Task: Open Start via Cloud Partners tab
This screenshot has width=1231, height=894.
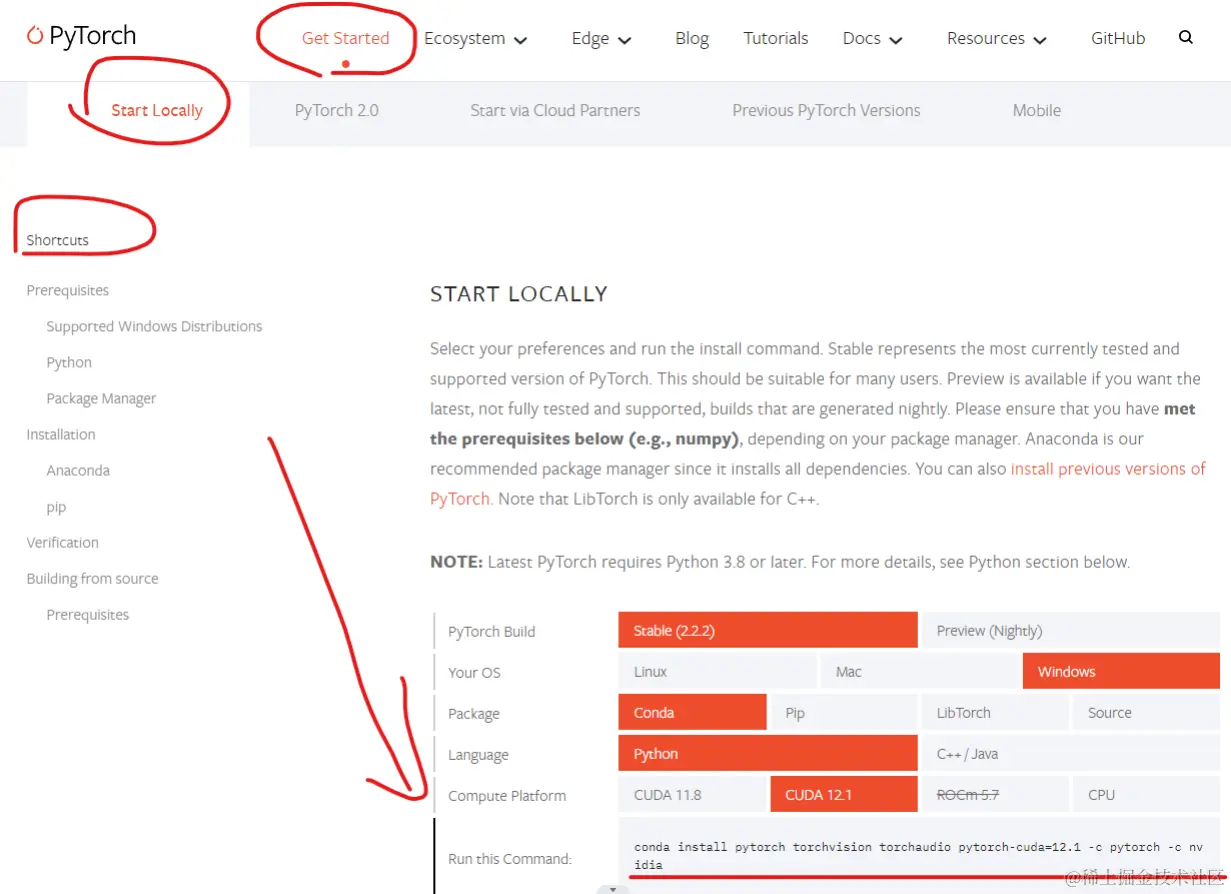Action: tap(555, 110)
